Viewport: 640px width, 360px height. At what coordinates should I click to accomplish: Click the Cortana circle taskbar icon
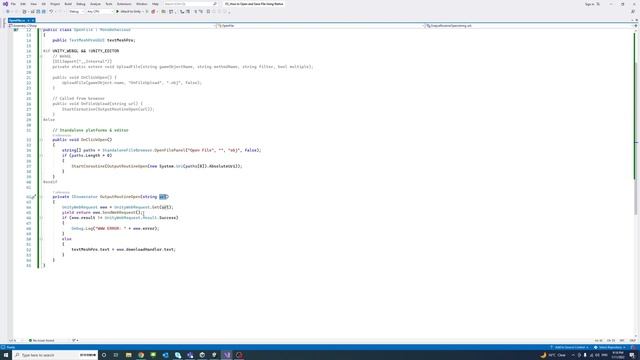[104, 355]
